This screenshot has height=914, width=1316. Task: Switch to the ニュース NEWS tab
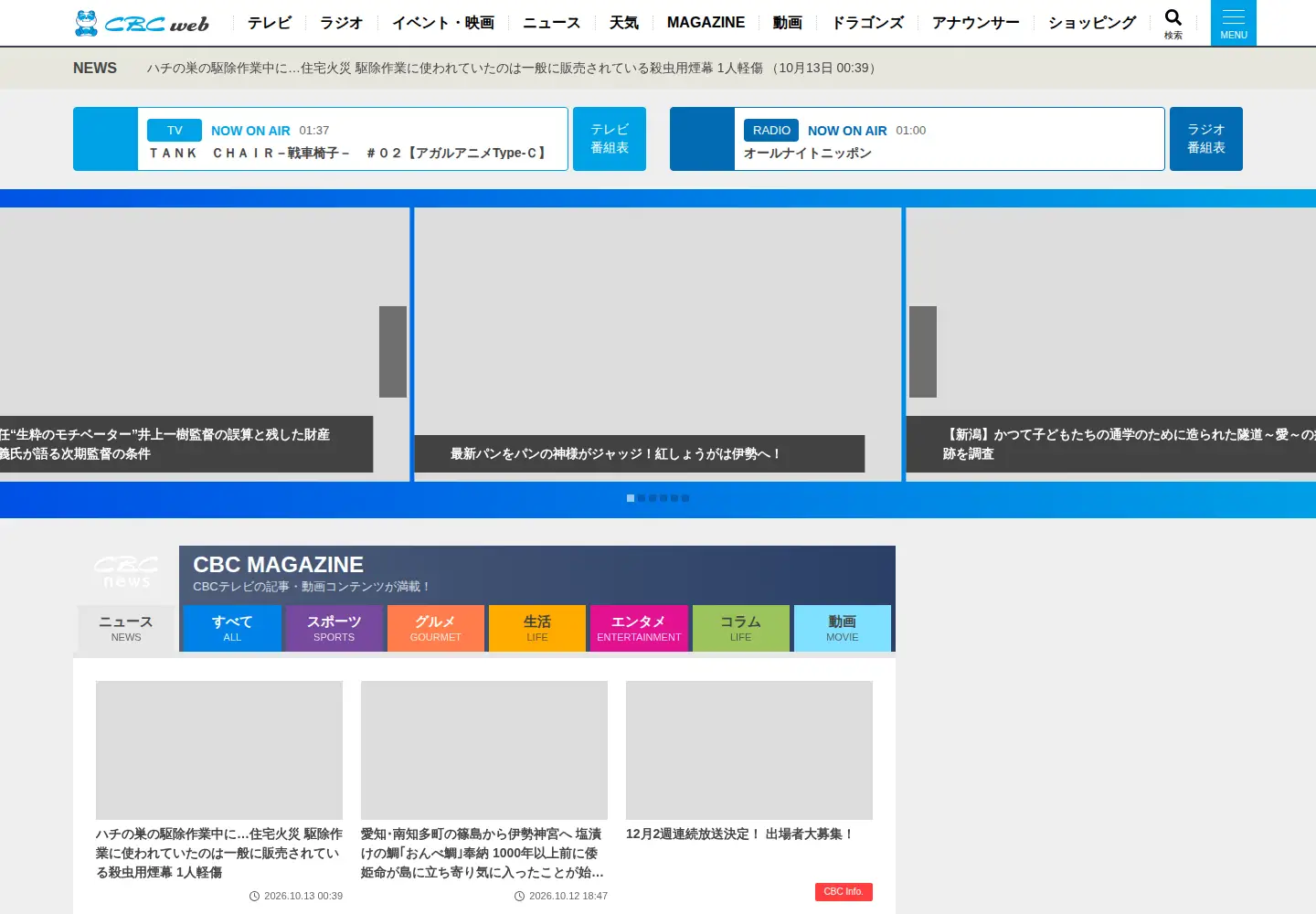point(126,628)
